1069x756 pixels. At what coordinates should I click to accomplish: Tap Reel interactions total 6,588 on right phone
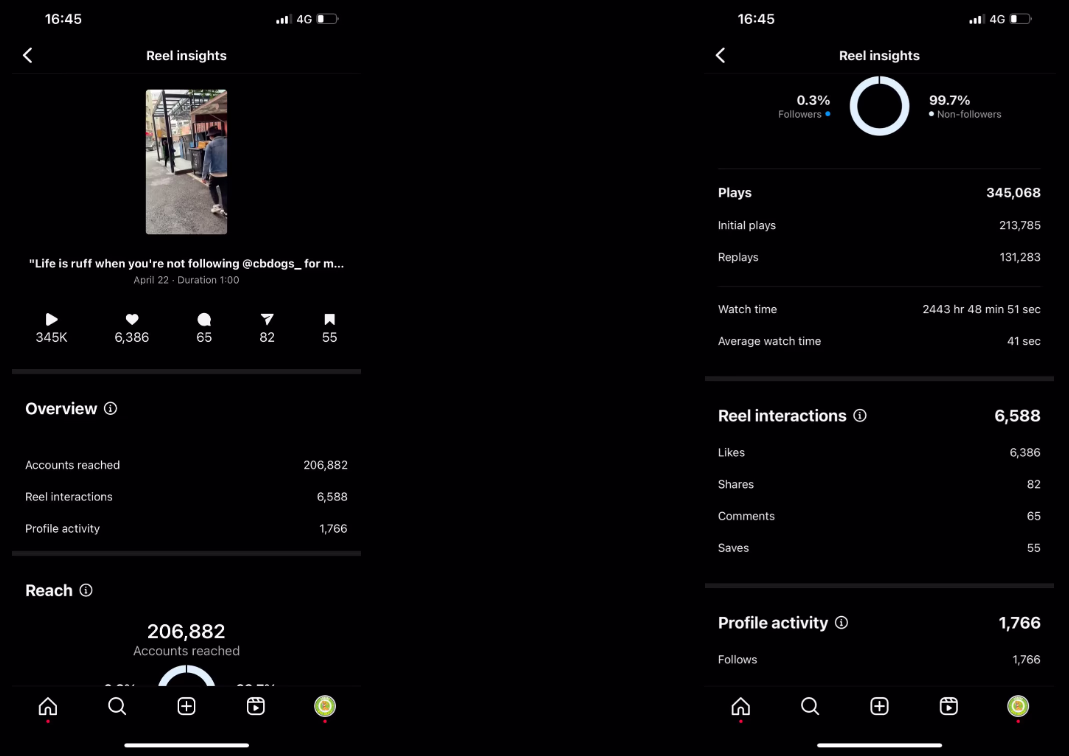point(1017,416)
